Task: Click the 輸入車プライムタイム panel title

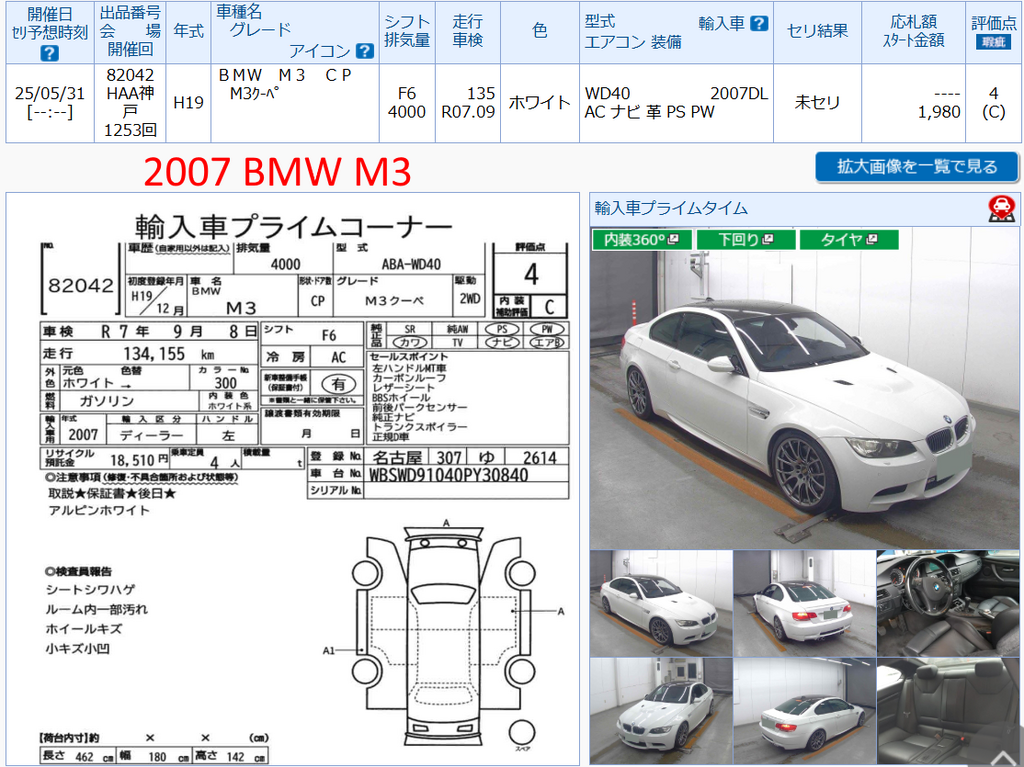Action: (671, 208)
